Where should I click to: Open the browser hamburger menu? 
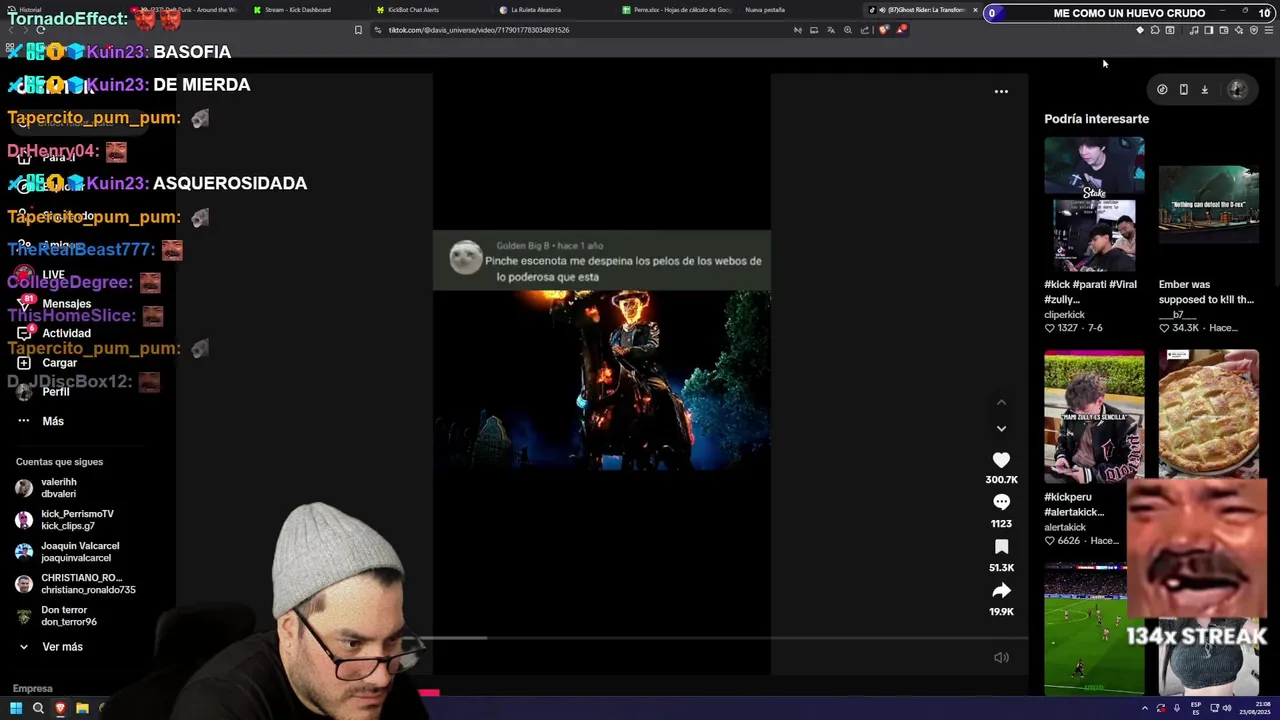[1269, 30]
